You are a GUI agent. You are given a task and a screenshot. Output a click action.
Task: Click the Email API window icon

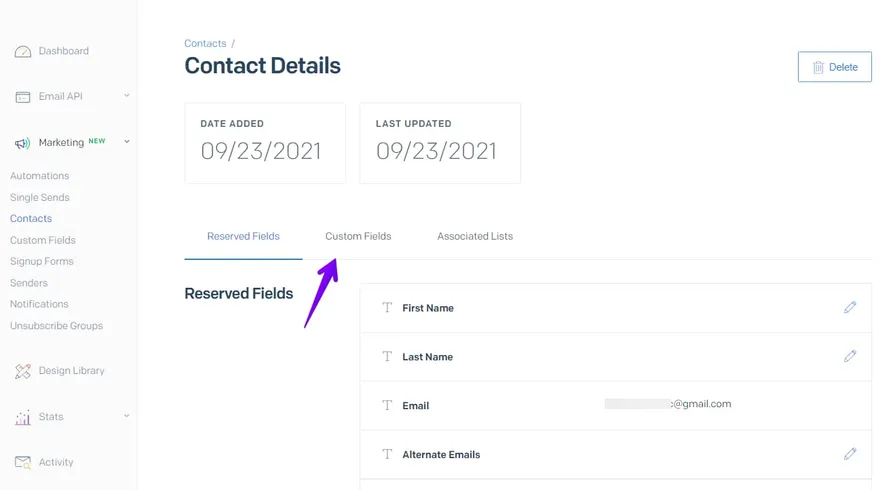point(22,97)
